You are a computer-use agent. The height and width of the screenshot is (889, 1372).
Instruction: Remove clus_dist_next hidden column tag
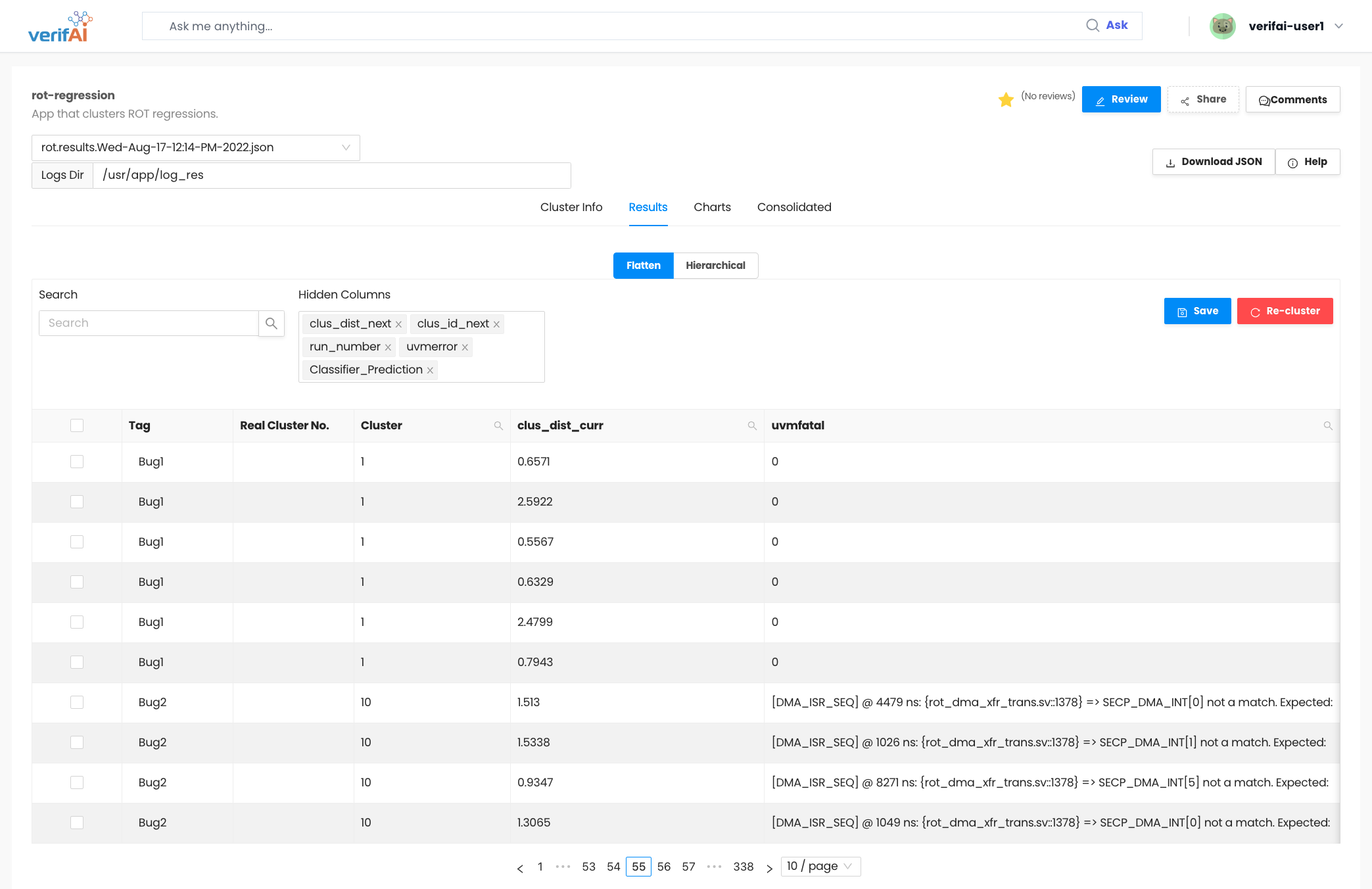click(400, 324)
